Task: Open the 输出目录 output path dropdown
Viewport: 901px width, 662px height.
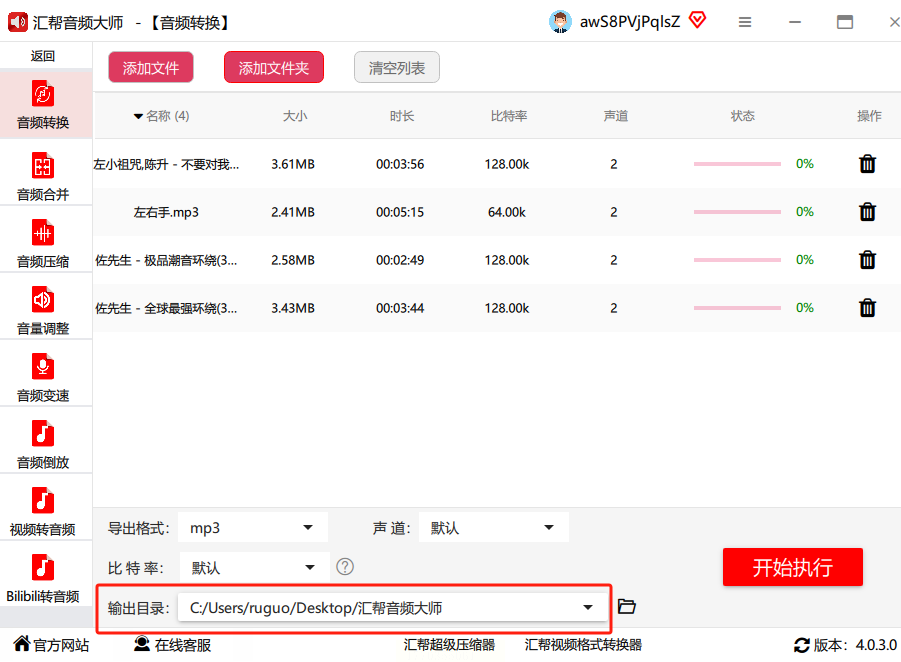Action: click(x=392, y=608)
